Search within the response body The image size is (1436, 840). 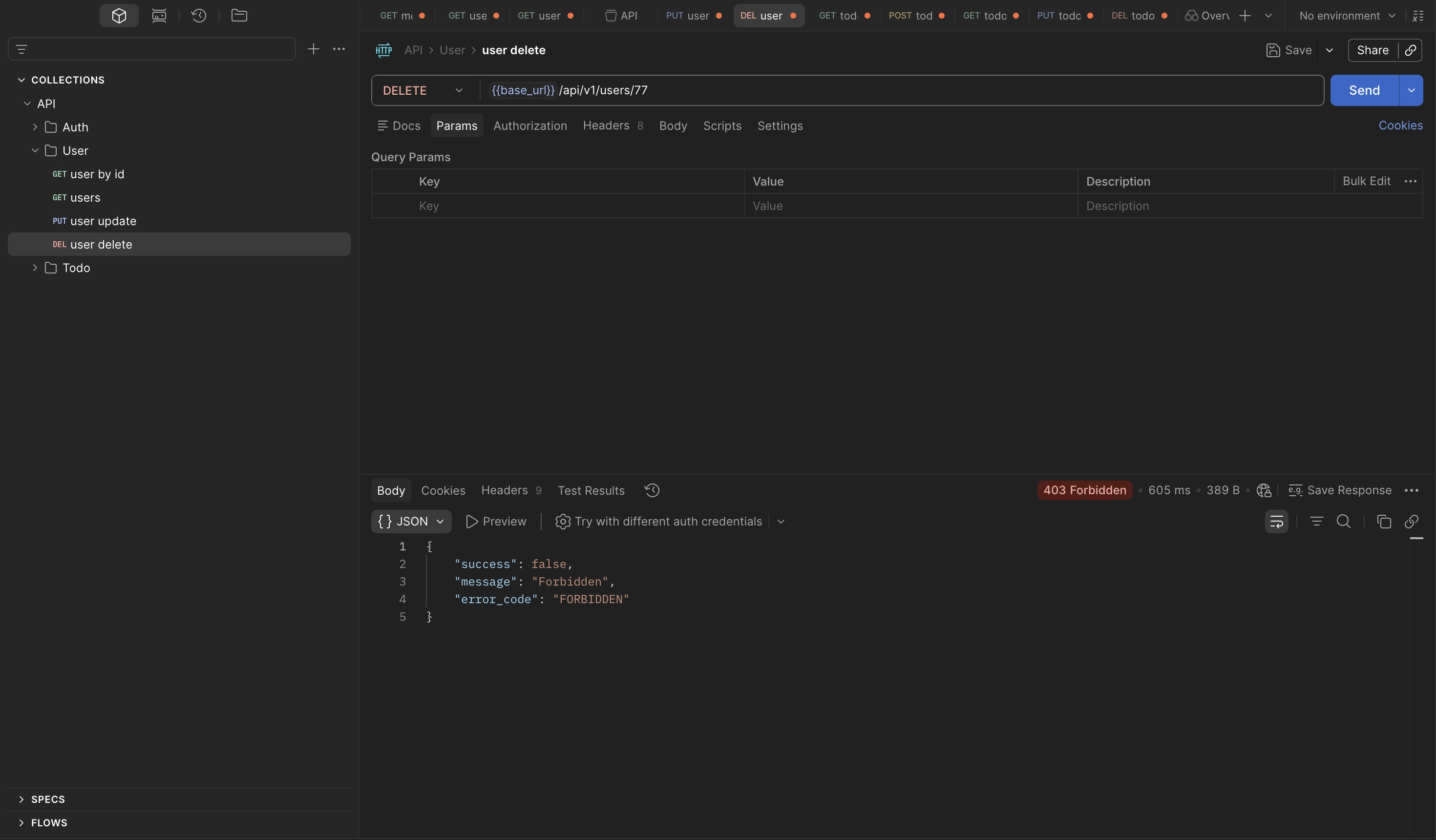(1344, 522)
